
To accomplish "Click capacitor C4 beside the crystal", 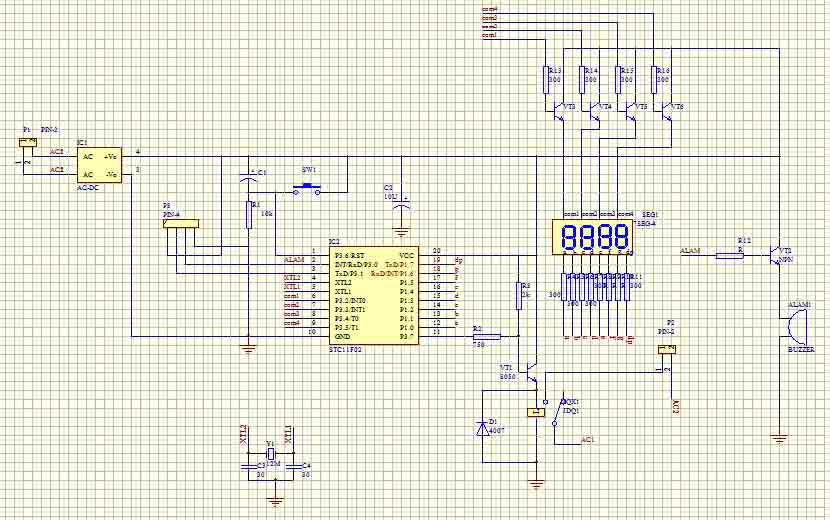I will (x=293, y=467).
